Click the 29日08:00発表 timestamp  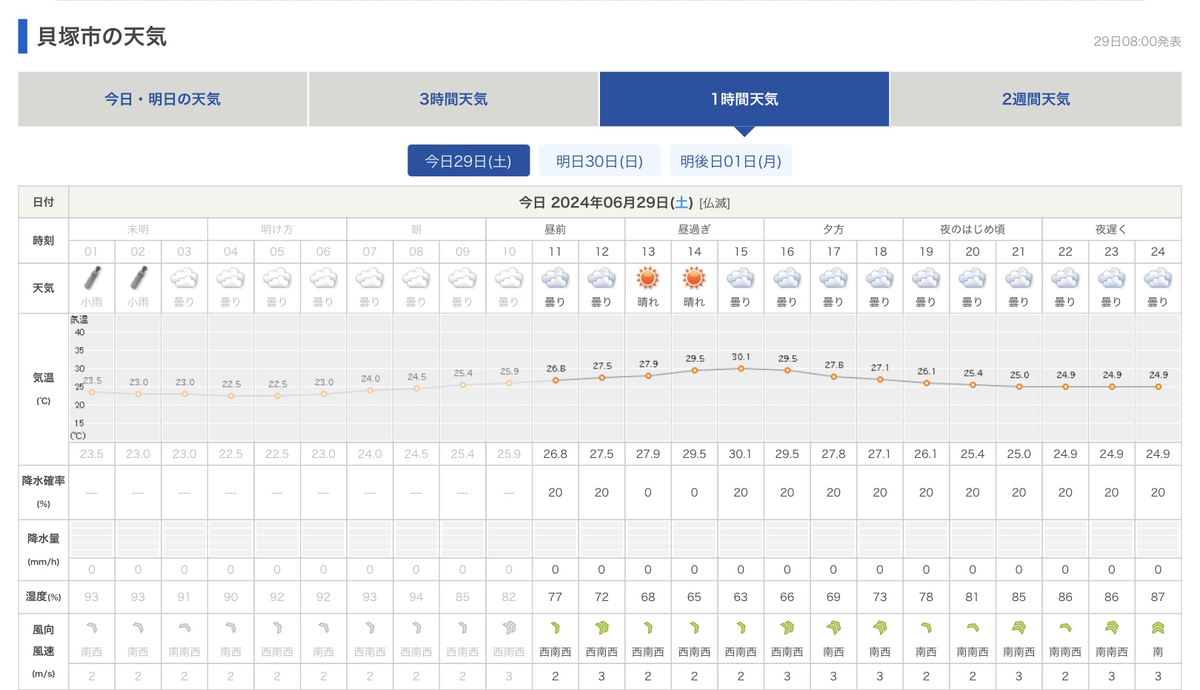(x=1137, y=41)
